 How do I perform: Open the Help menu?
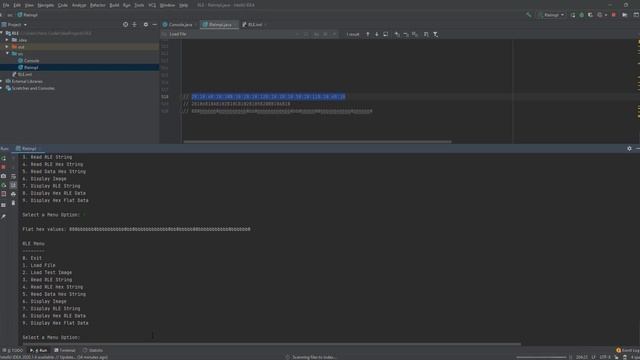point(184,5)
